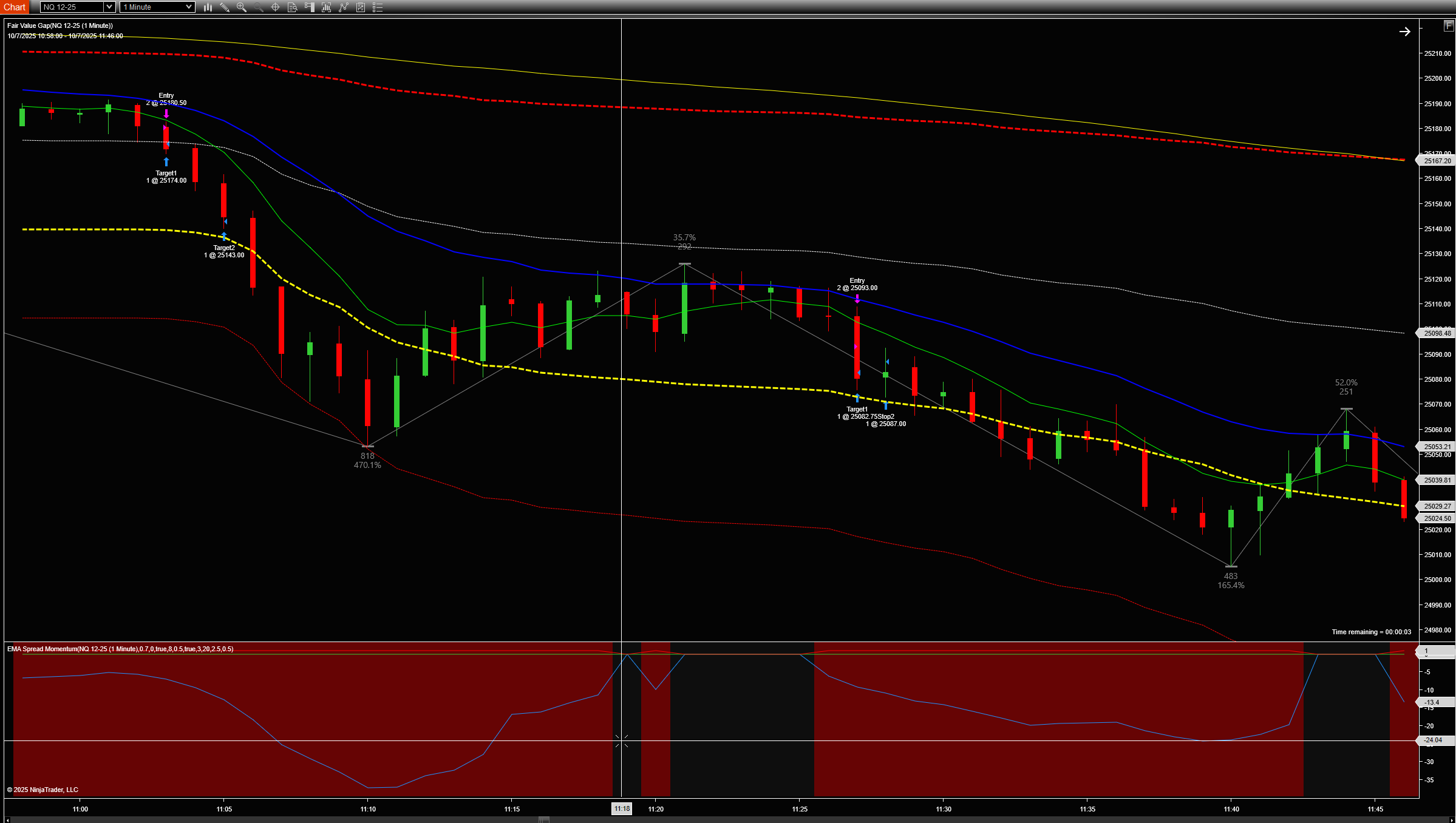Click the Fair Value Gap indicator label

[60, 25]
